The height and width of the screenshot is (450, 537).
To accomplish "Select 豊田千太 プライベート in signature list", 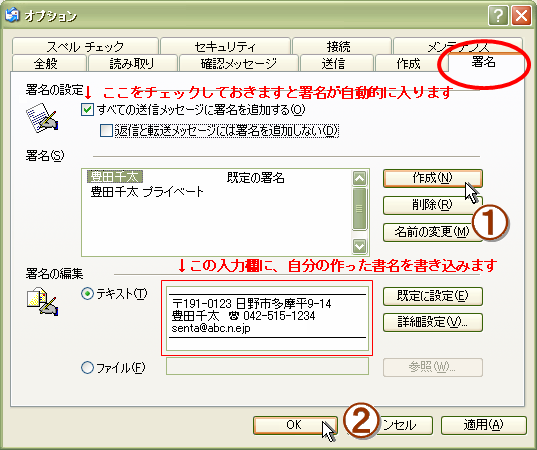I will (x=147, y=192).
